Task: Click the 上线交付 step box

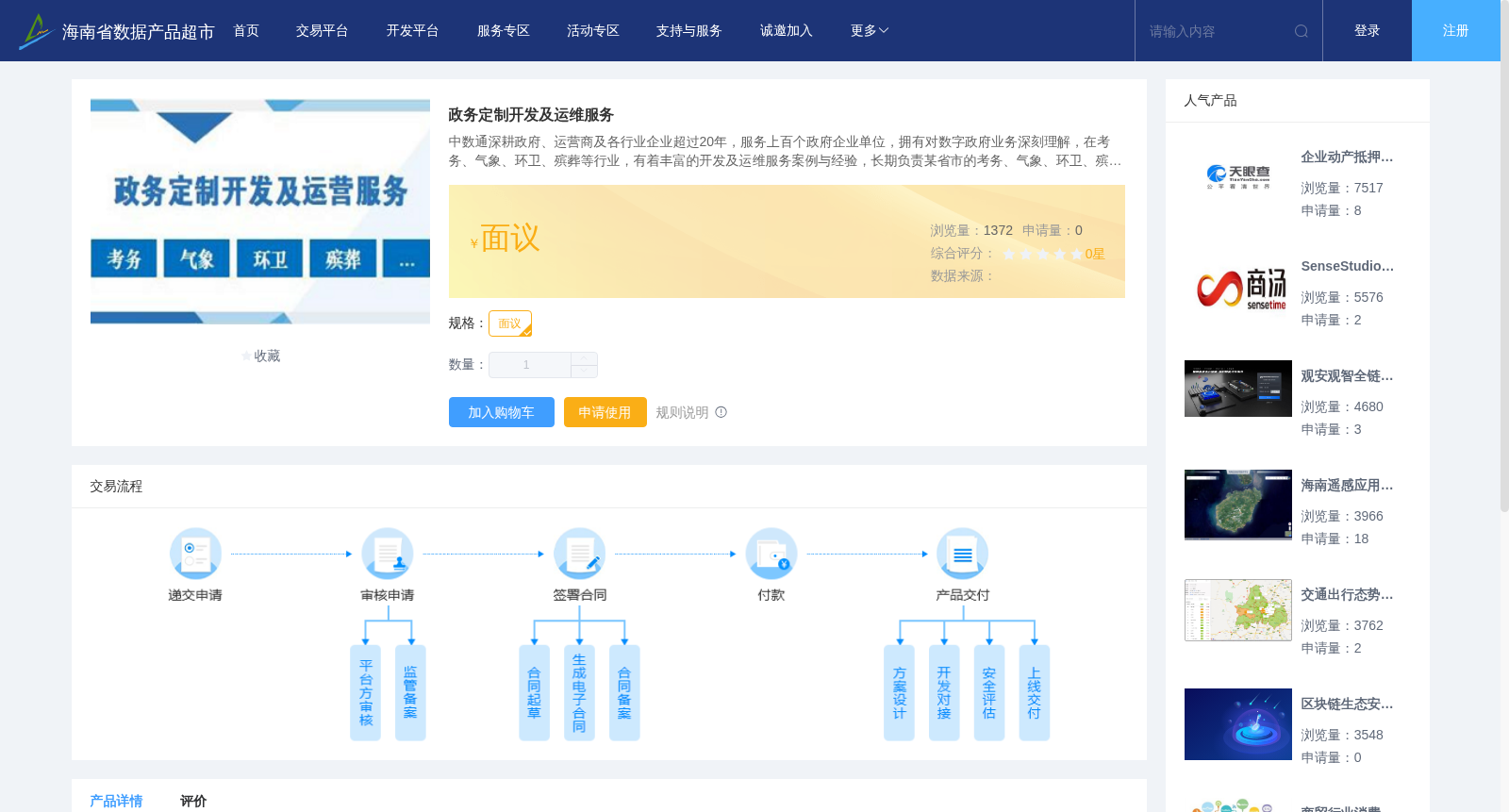Action: pyautogui.click(x=1035, y=693)
